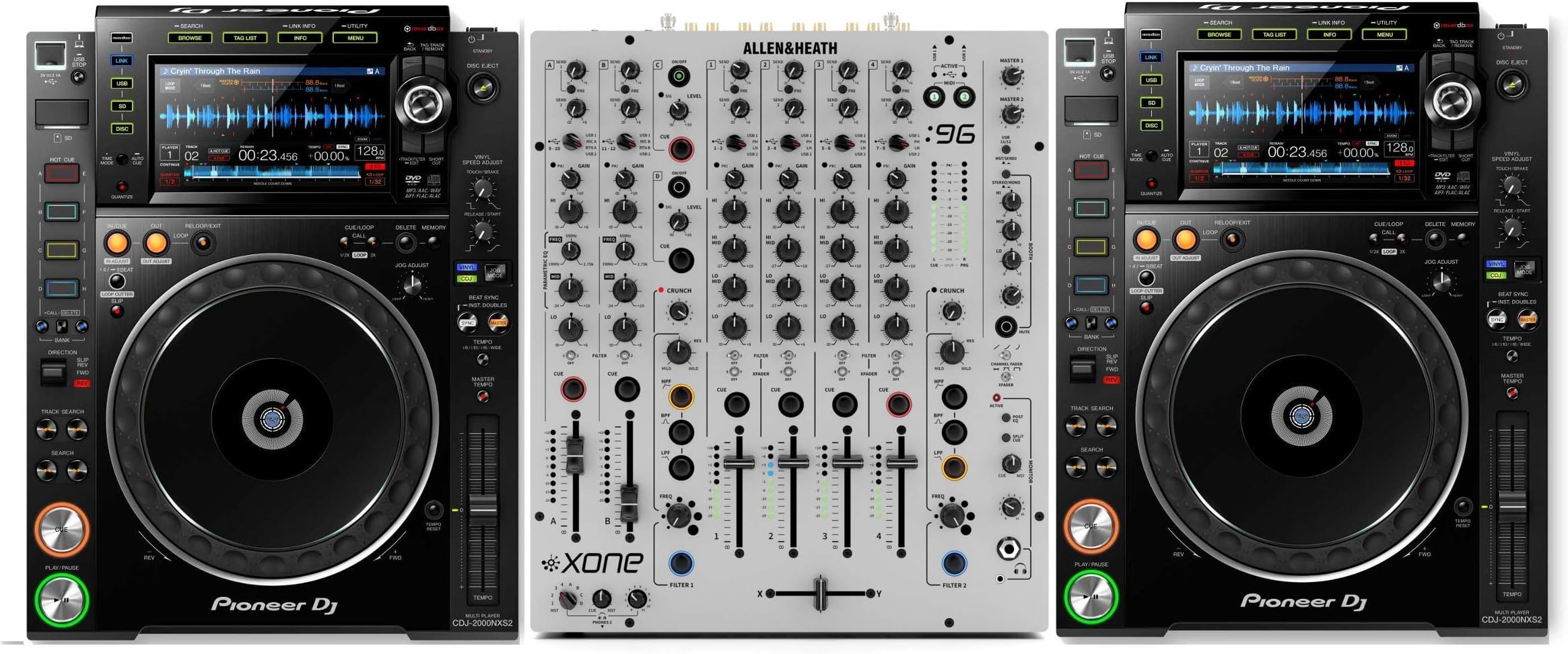Viewport: 1568px width, 654px height.
Task: Click green MIDI 1 button on mixer
Action: click(x=934, y=97)
